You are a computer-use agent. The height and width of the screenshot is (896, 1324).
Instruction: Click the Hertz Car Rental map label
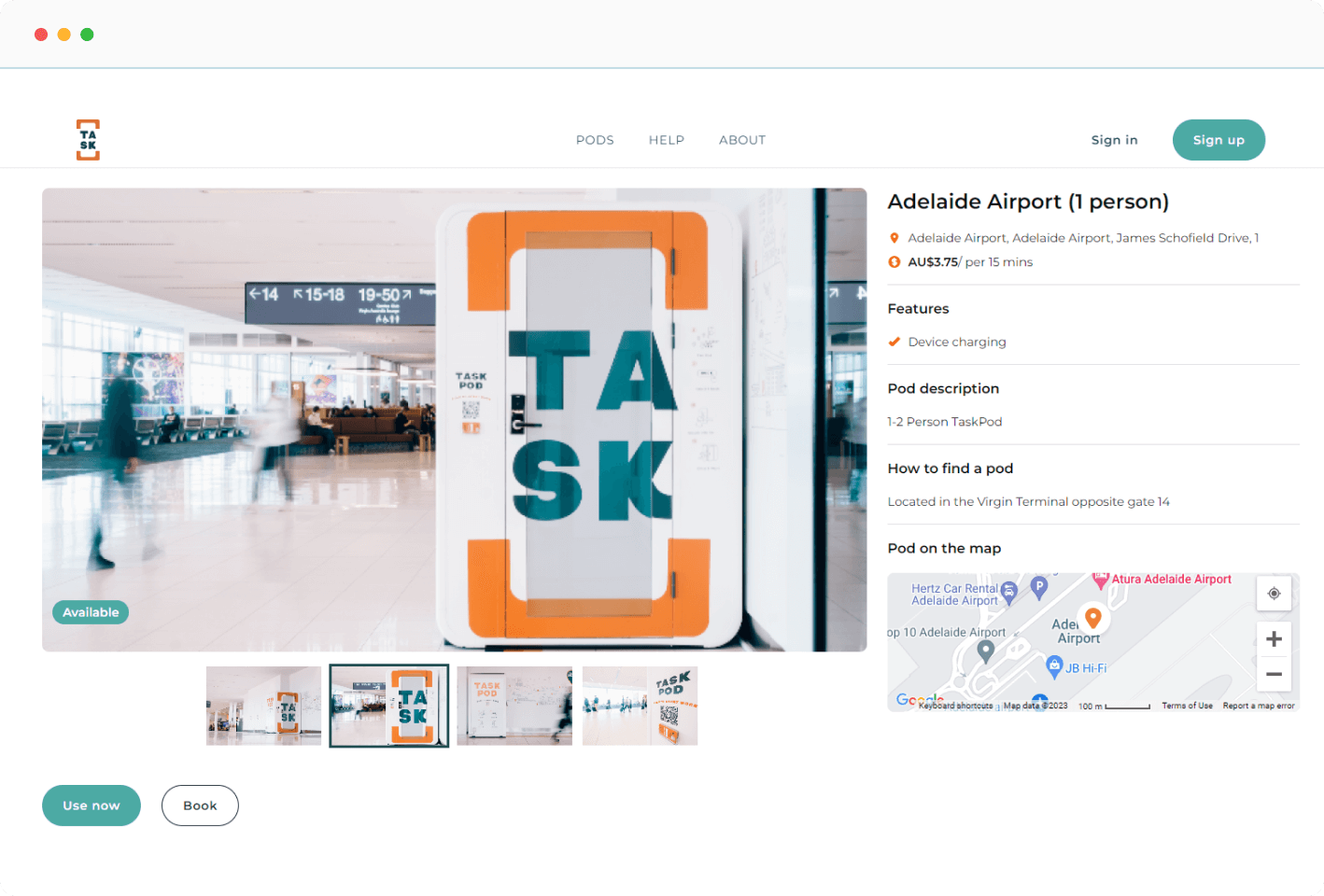coord(955,595)
